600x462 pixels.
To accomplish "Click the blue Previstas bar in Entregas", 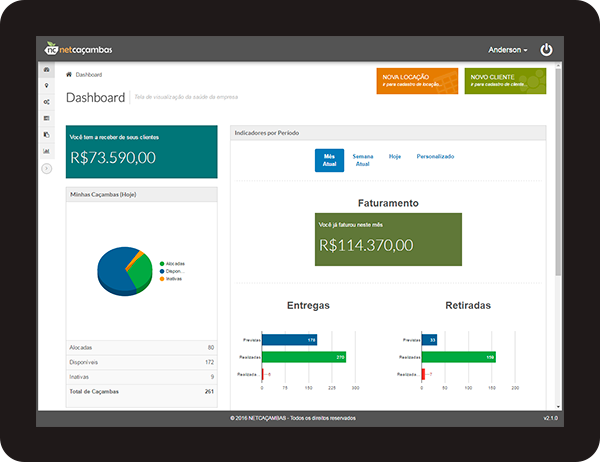I will click(x=290, y=340).
